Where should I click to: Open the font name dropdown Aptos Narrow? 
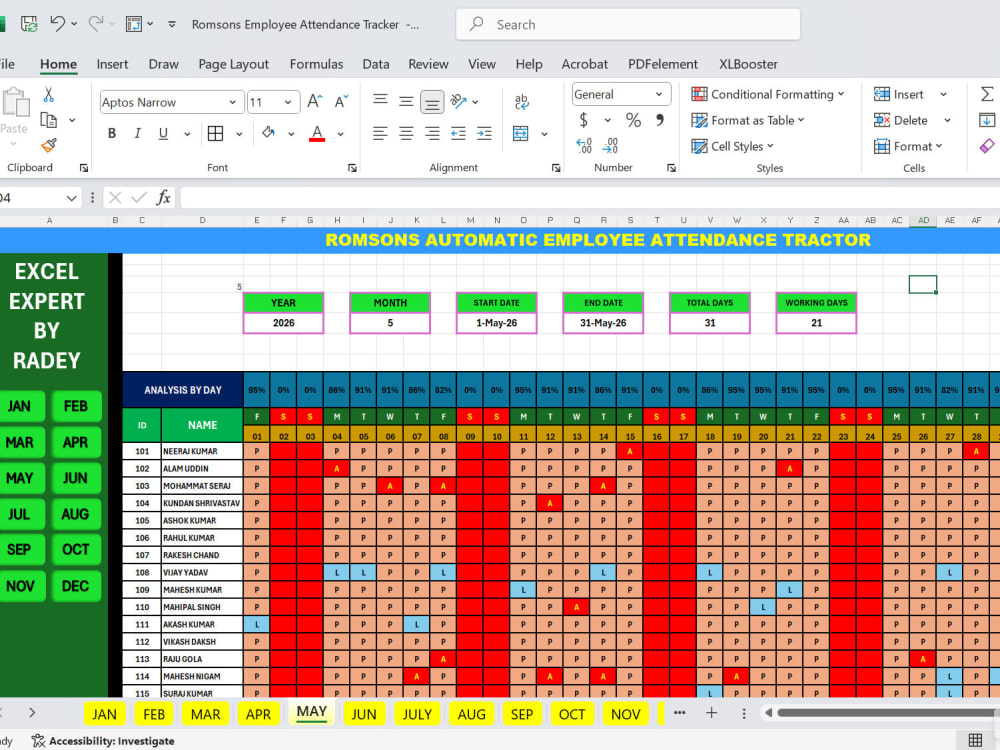(233, 102)
